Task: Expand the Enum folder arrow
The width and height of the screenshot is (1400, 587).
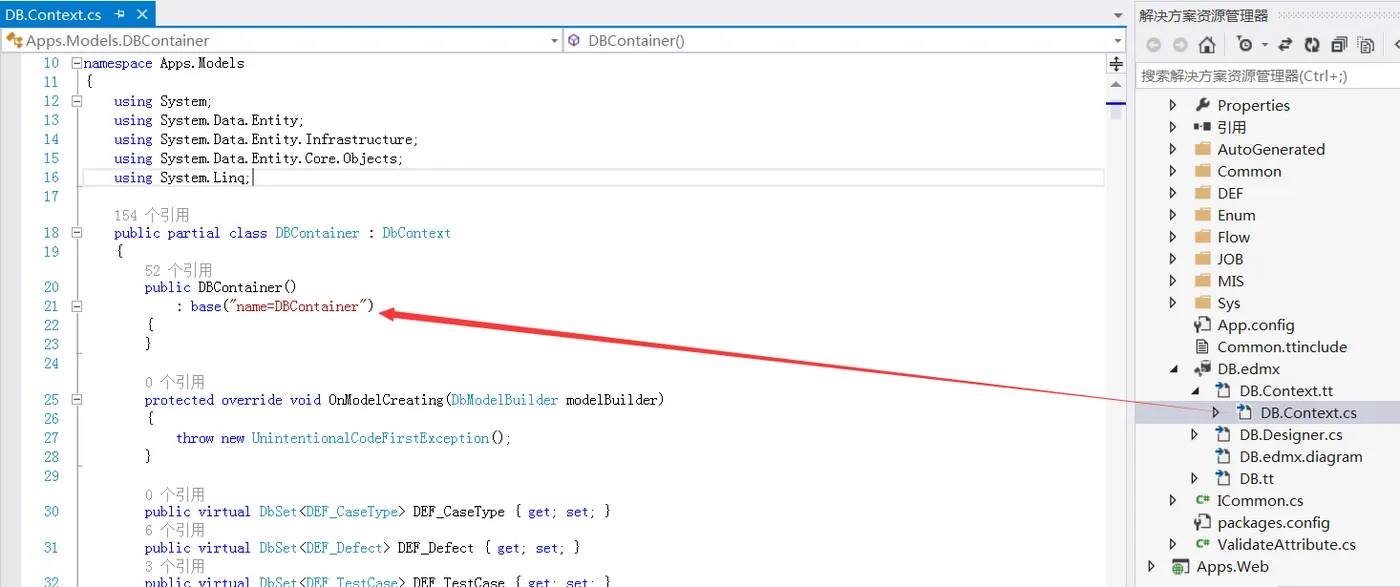Action: (1173, 215)
